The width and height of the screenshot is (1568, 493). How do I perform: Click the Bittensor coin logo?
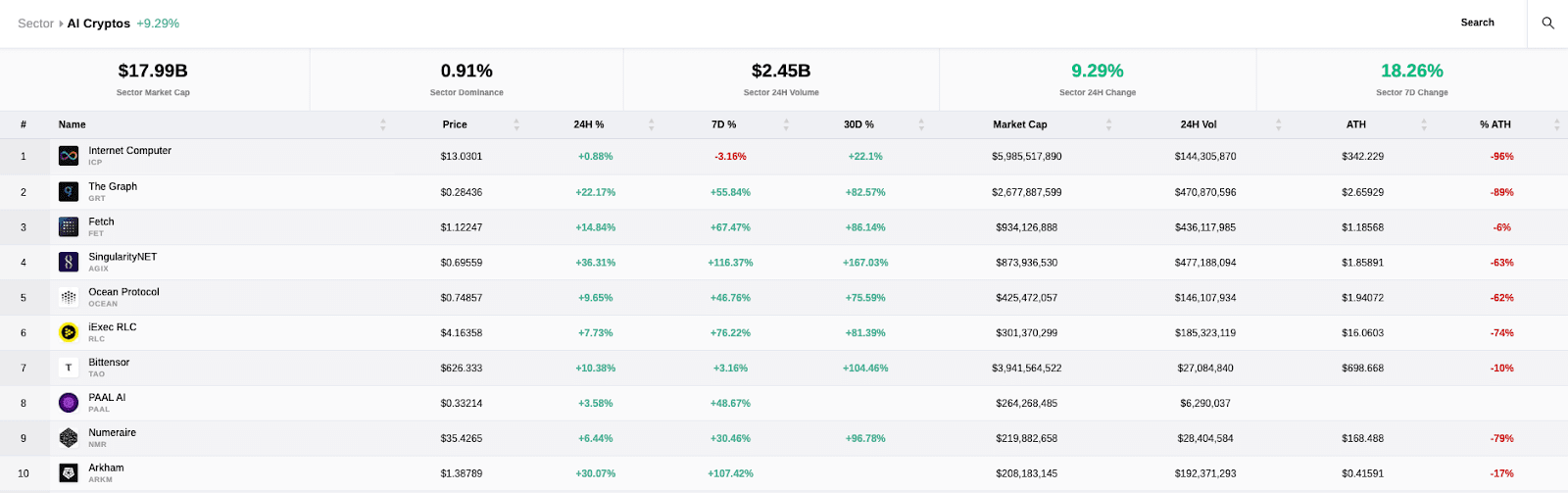69,368
